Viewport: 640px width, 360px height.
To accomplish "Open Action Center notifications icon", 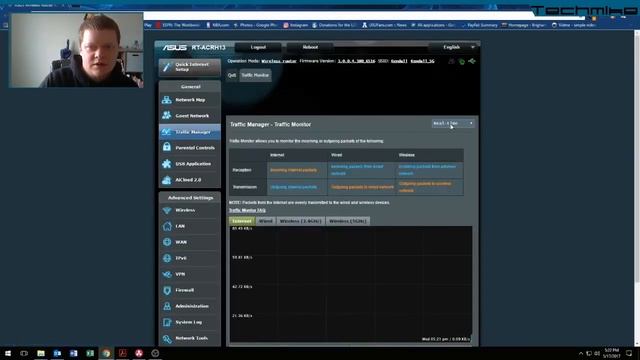I will pyautogui.click(x=629, y=353).
